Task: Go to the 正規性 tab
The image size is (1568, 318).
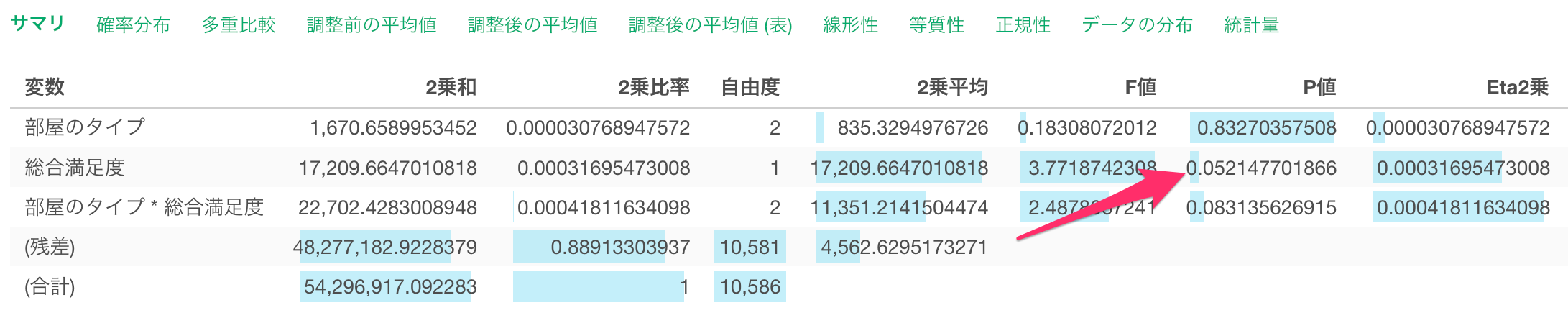Action: click(x=1023, y=25)
